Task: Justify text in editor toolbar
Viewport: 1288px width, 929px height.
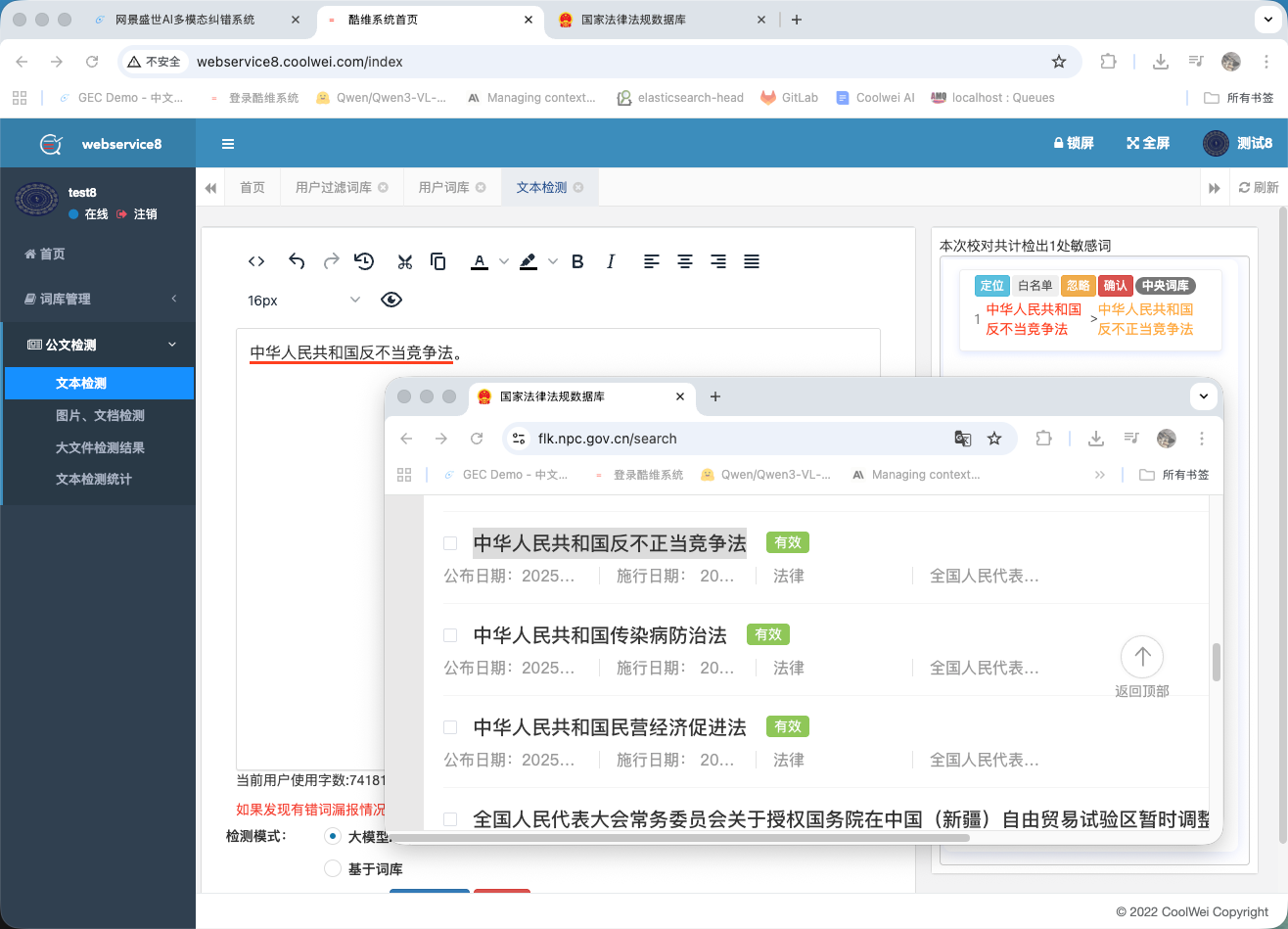Action: 752,261
